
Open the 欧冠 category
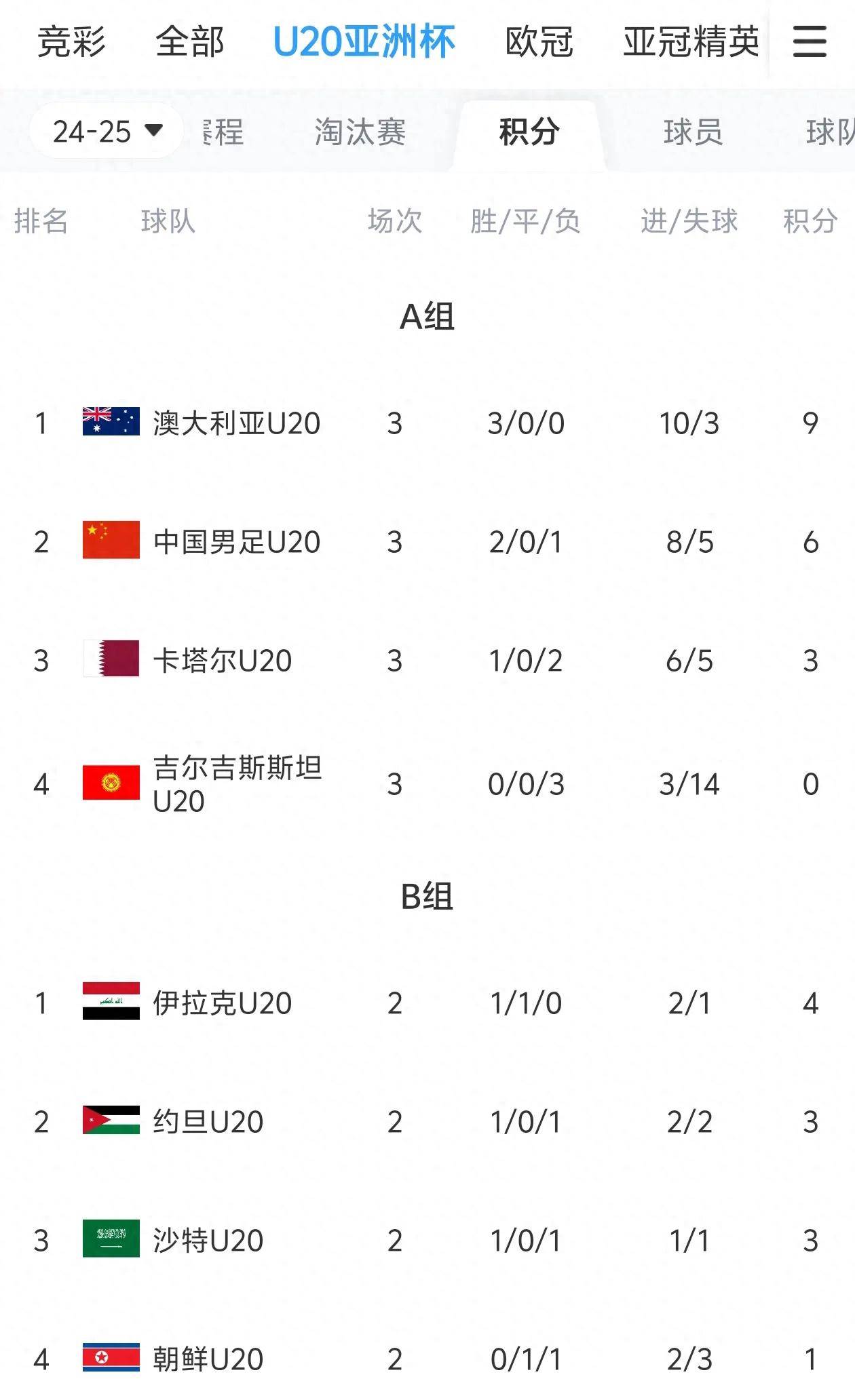tap(539, 42)
